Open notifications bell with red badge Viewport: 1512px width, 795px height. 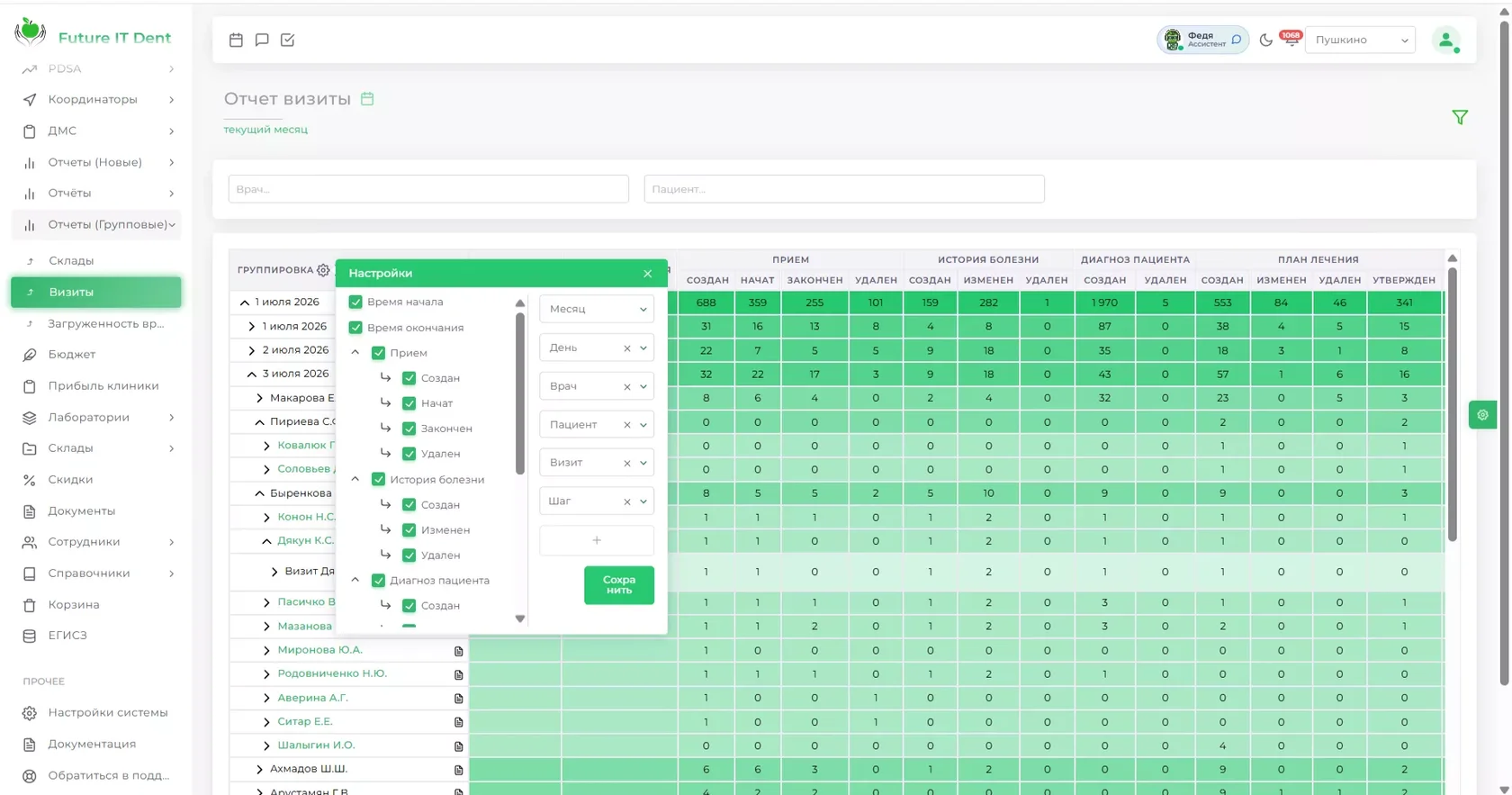pos(1291,40)
